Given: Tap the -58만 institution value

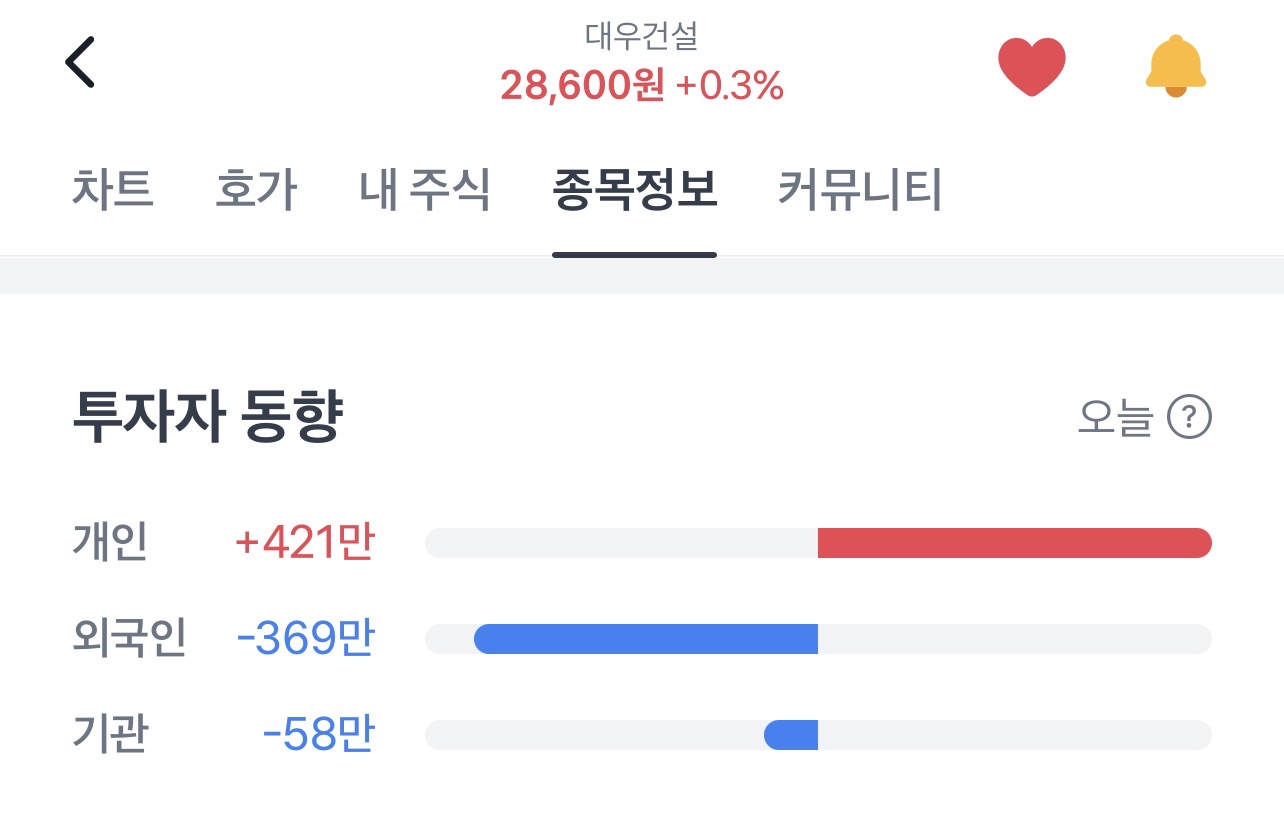Looking at the screenshot, I should (x=318, y=735).
